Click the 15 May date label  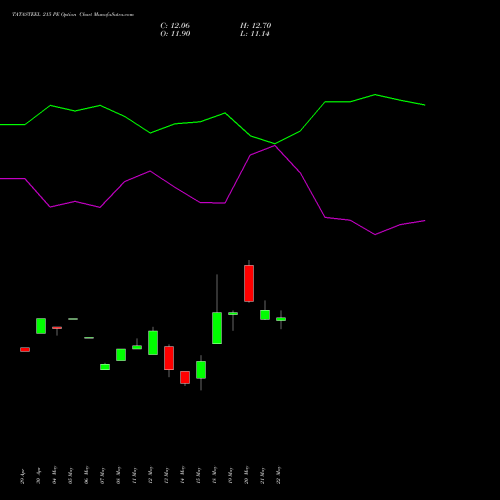[x=199, y=475]
